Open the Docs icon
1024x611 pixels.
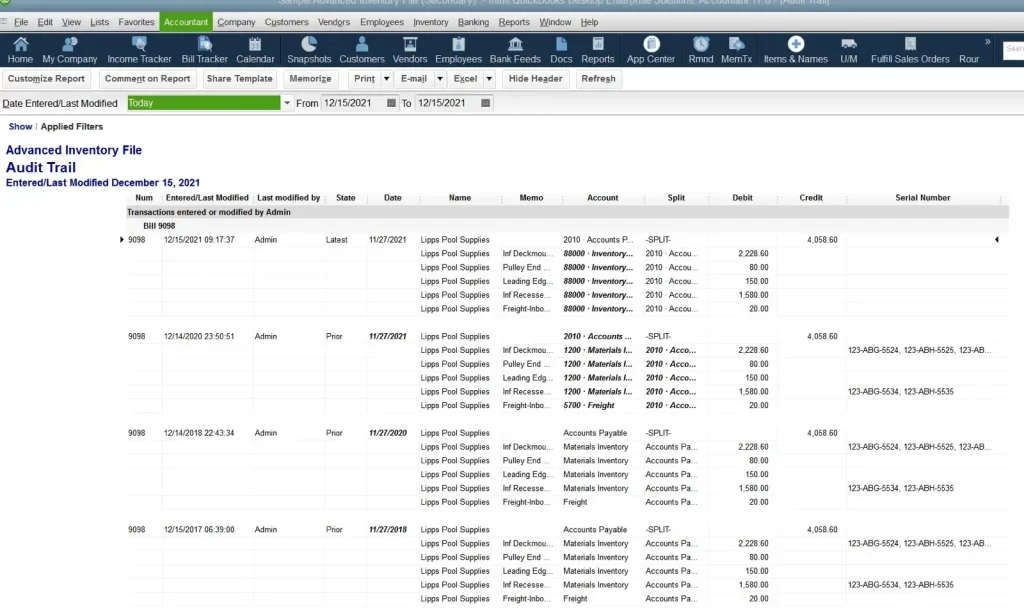tap(561, 50)
